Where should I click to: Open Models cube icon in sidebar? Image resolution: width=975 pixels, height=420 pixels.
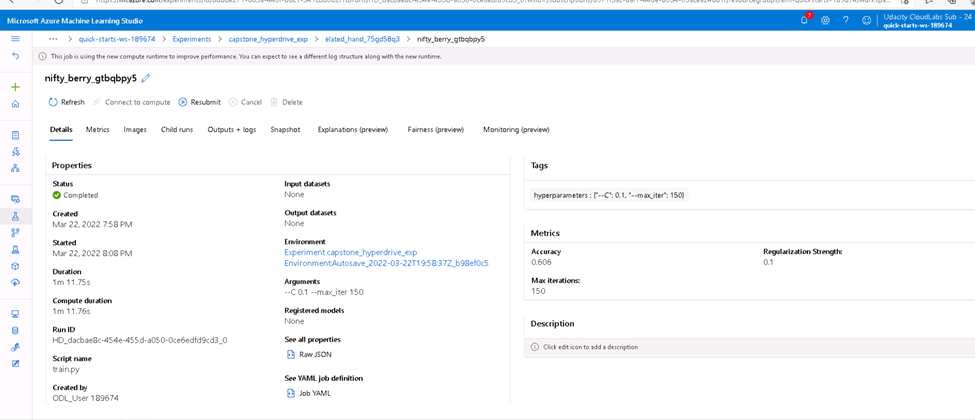coord(16,266)
